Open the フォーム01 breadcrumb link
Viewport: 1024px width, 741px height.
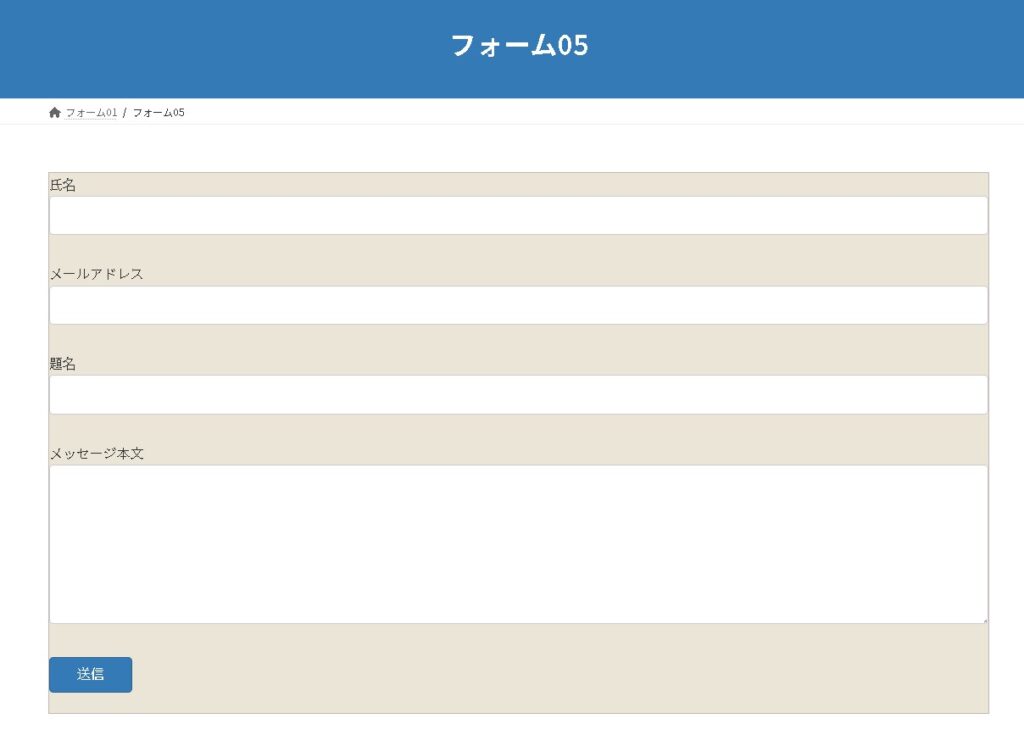[x=91, y=113]
